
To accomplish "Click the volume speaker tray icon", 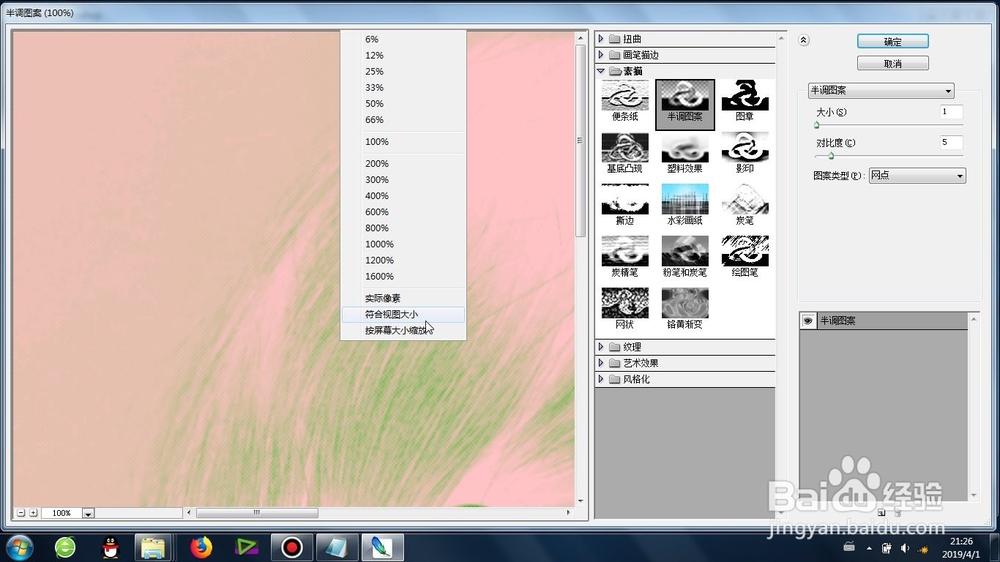I will click(x=904, y=548).
